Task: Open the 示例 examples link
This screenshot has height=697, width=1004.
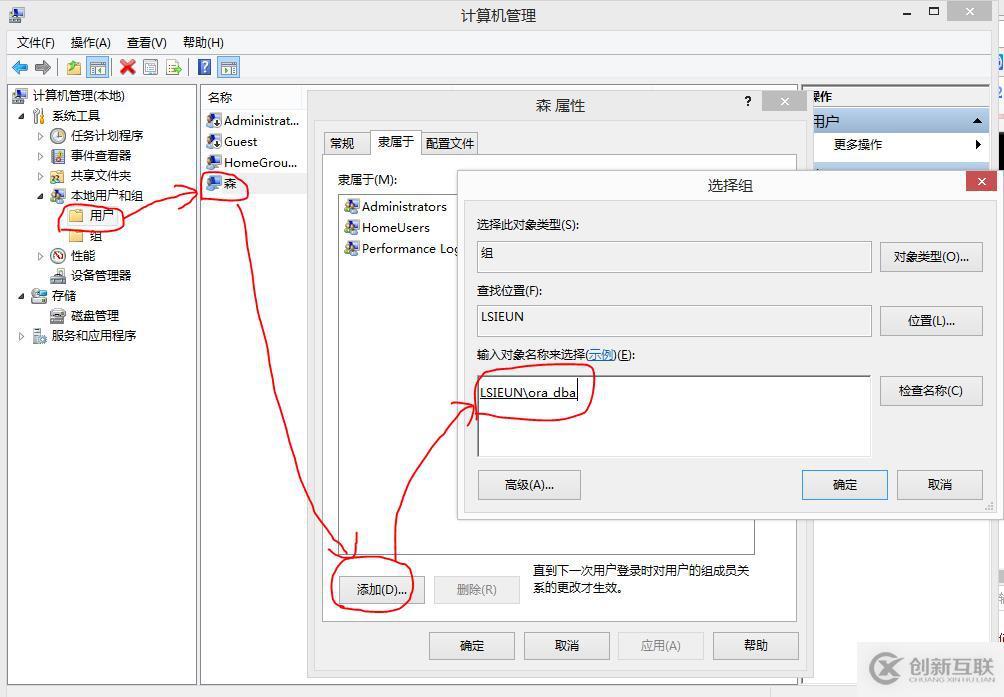Action: (601, 355)
